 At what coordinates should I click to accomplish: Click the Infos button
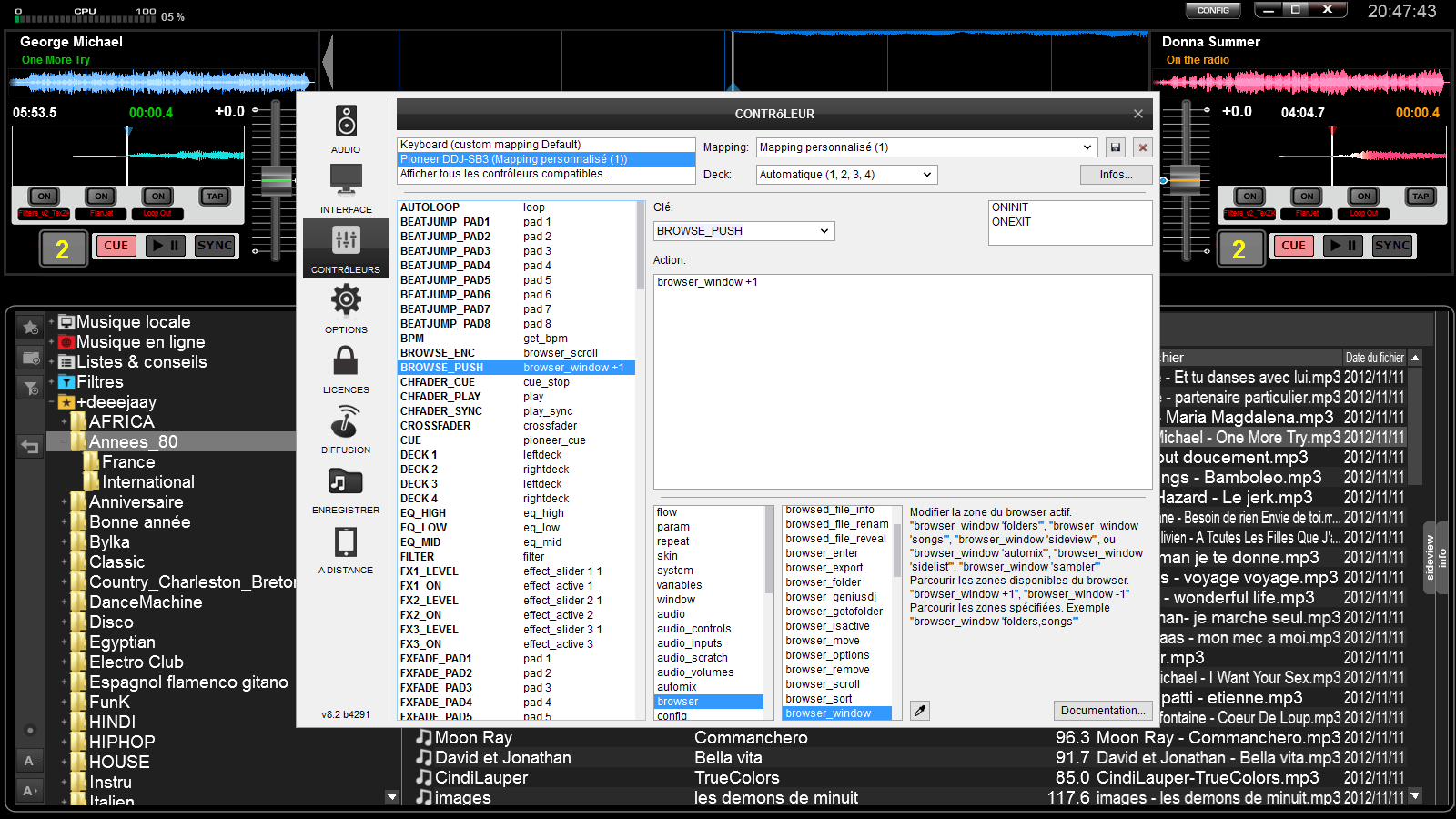[x=1116, y=175]
